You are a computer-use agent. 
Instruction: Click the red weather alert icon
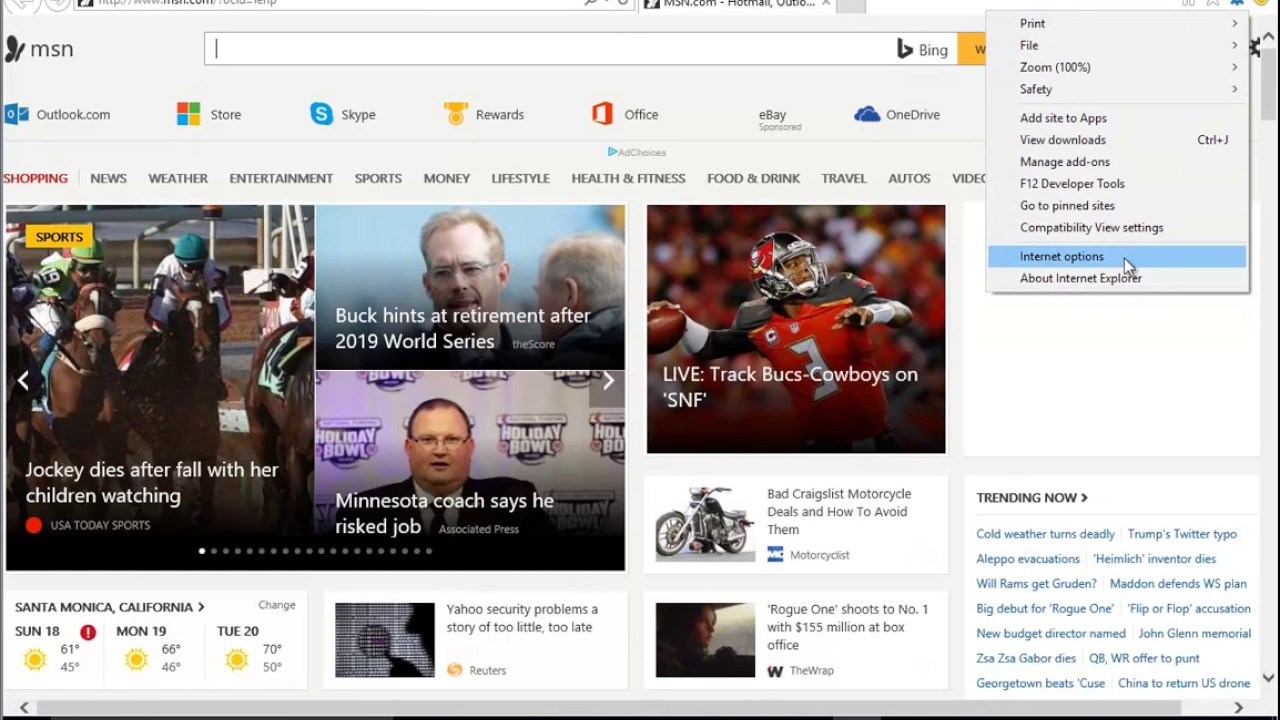click(88, 632)
